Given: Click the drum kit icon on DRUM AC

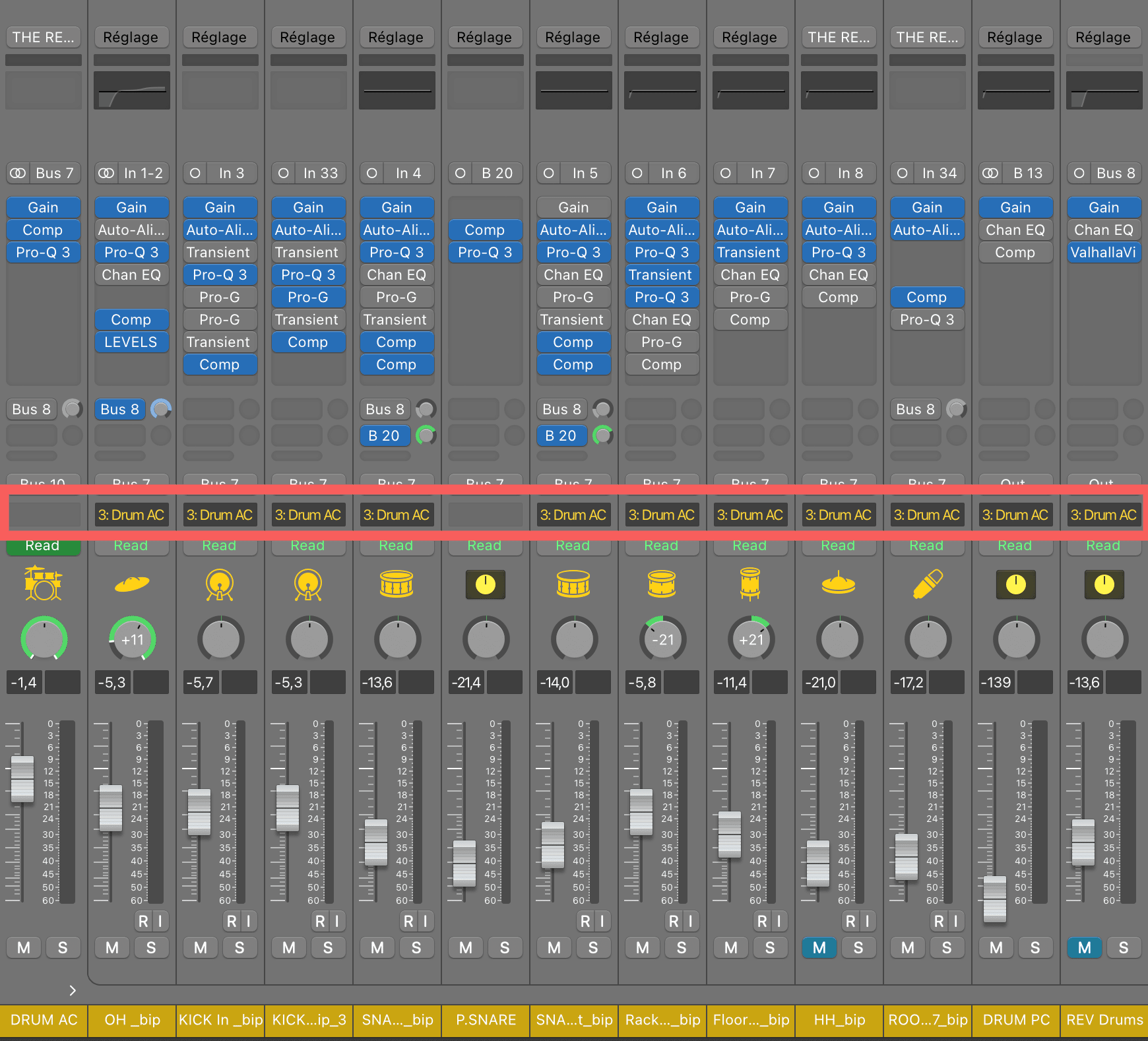Looking at the screenshot, I should coord(43,584).
